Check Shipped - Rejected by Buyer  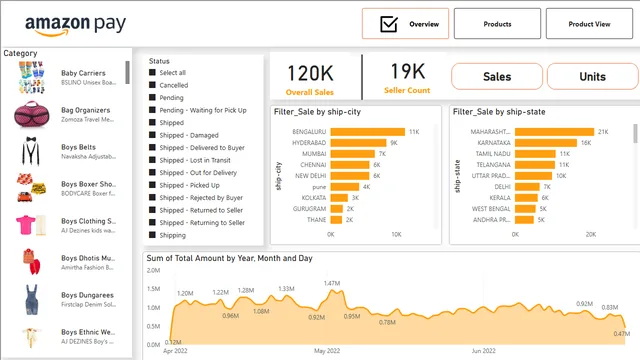tap(152, 198)
